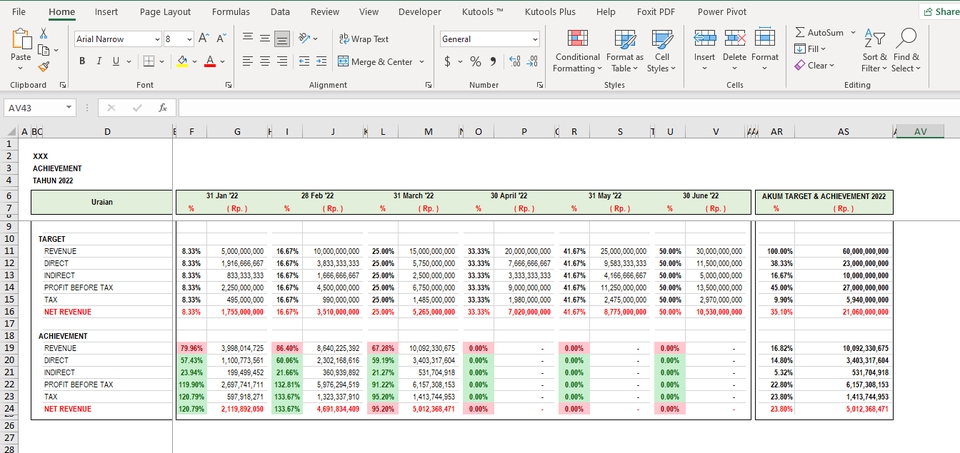The image size is (960, 453).
Task: Click the Name Box showing AV43
Action: 40,108
